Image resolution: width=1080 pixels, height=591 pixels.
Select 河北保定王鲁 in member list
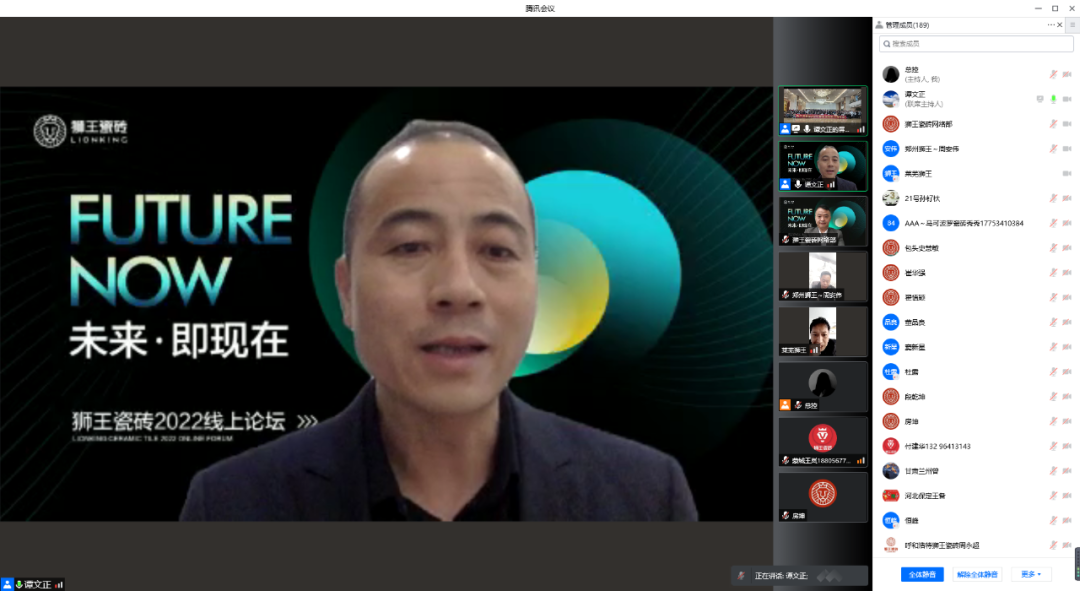(x=925, y=496)
